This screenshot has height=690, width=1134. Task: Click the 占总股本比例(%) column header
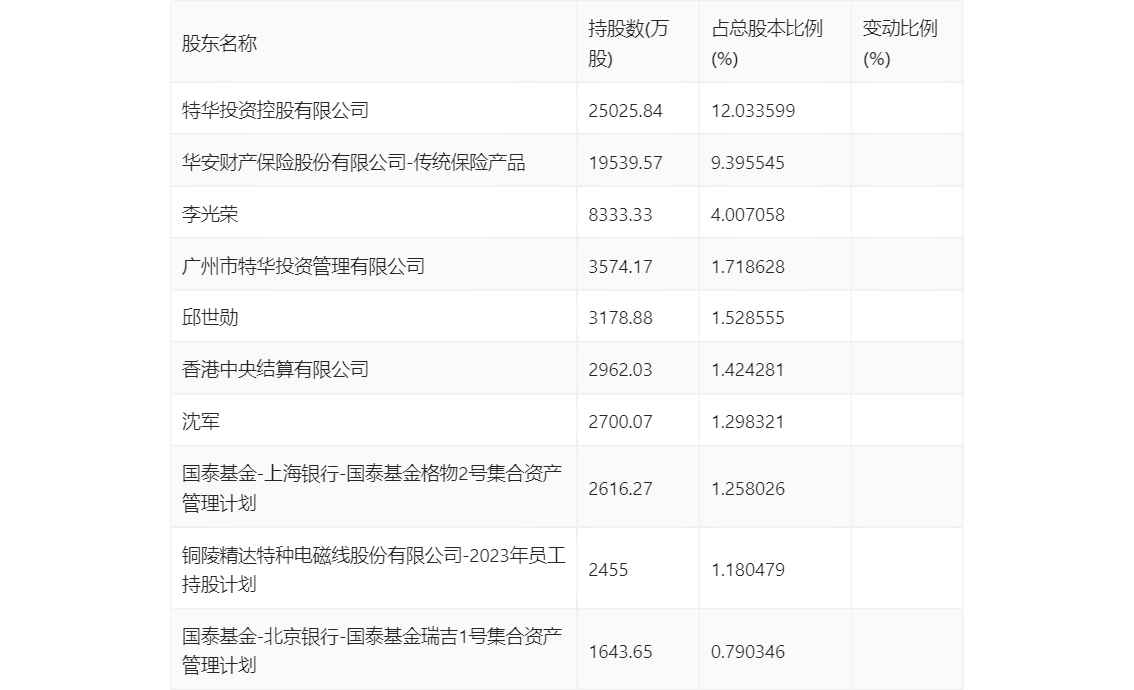767,43
